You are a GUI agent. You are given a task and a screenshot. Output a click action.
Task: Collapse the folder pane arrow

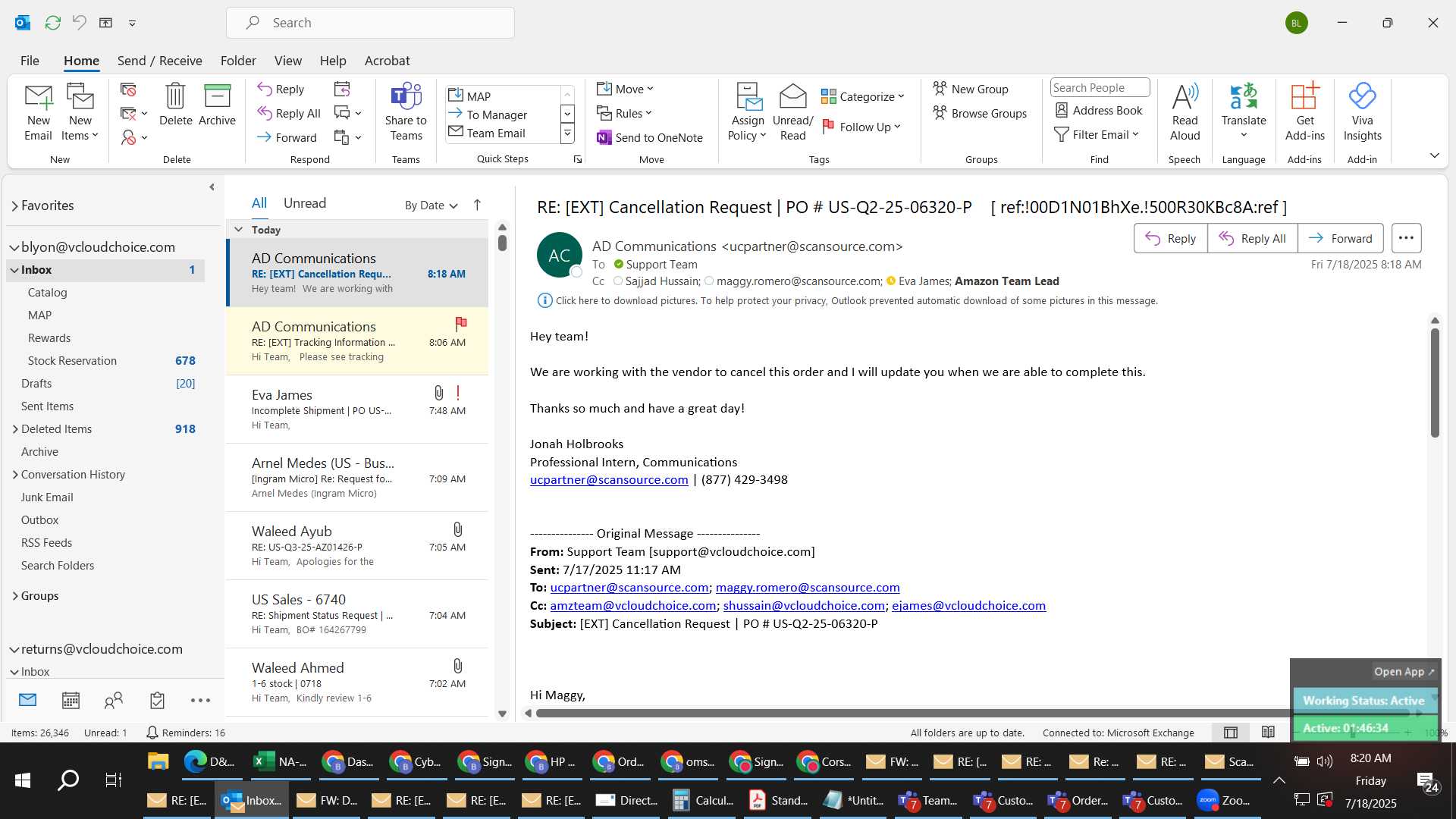coord(212,187)
